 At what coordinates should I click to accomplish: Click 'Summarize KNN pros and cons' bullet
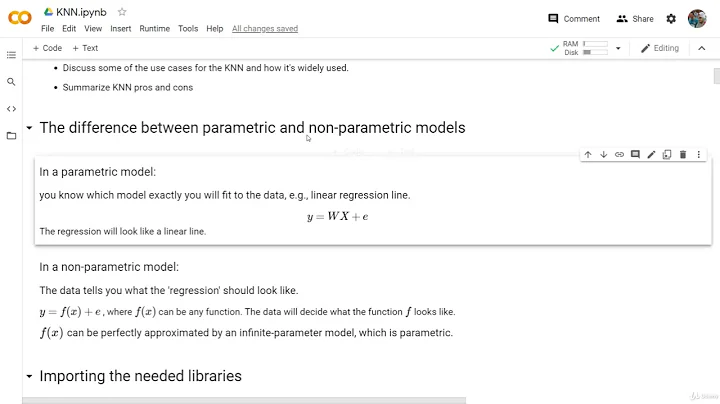(x=128, y=87)
